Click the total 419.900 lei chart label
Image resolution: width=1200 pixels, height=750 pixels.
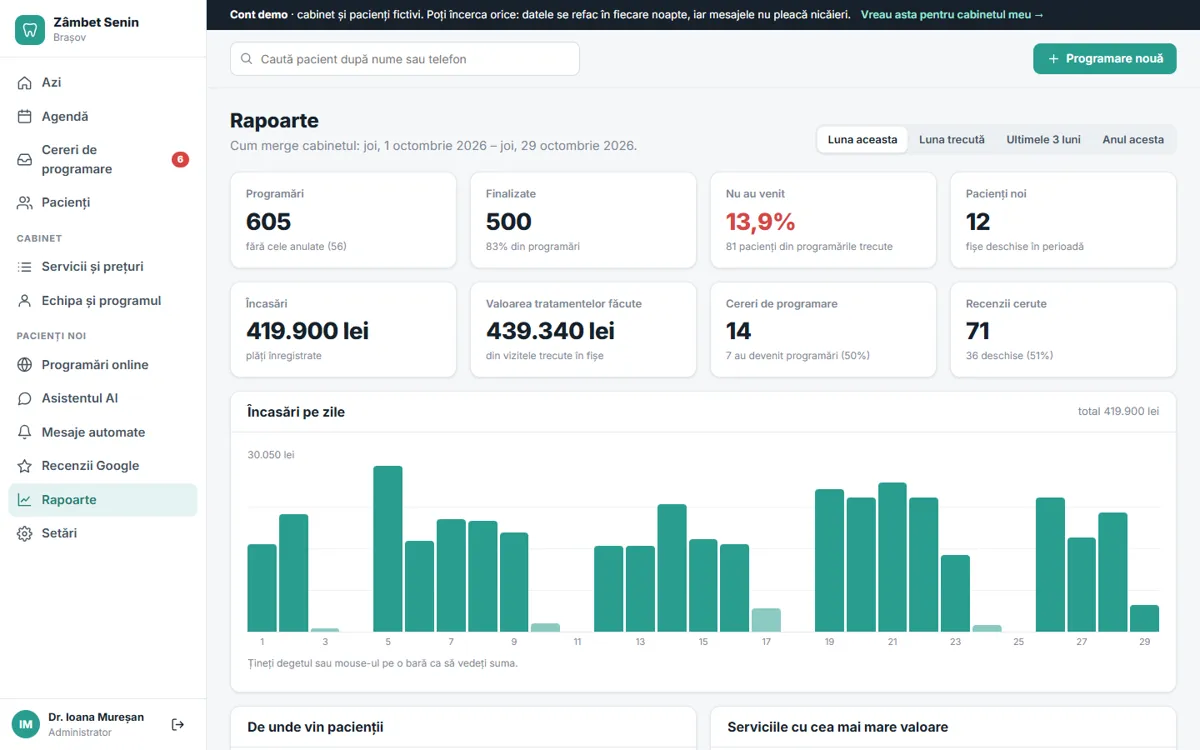pos(1118,411)
